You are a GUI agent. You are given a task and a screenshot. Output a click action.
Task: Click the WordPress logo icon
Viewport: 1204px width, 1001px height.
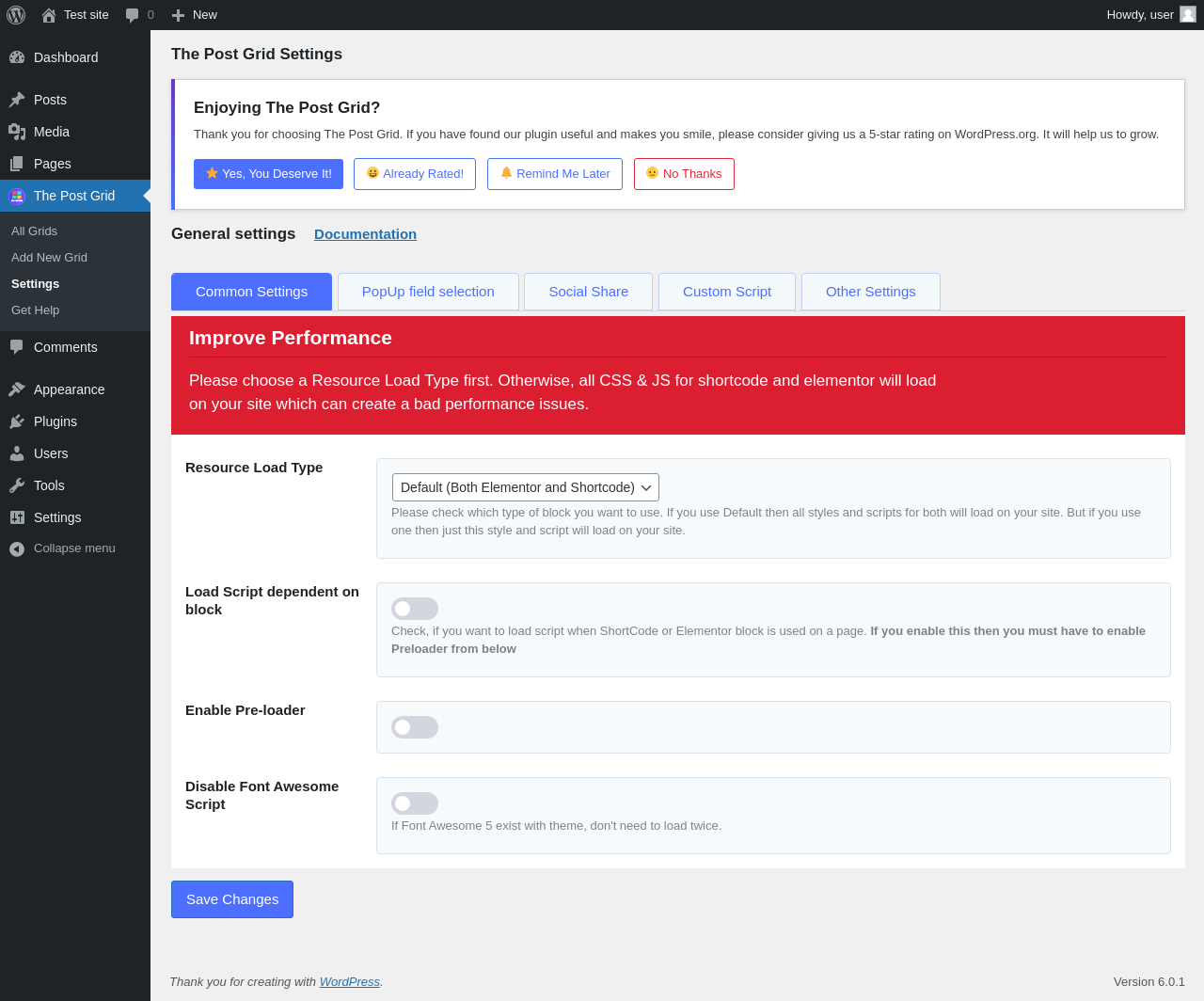click(x=16, y=15)
